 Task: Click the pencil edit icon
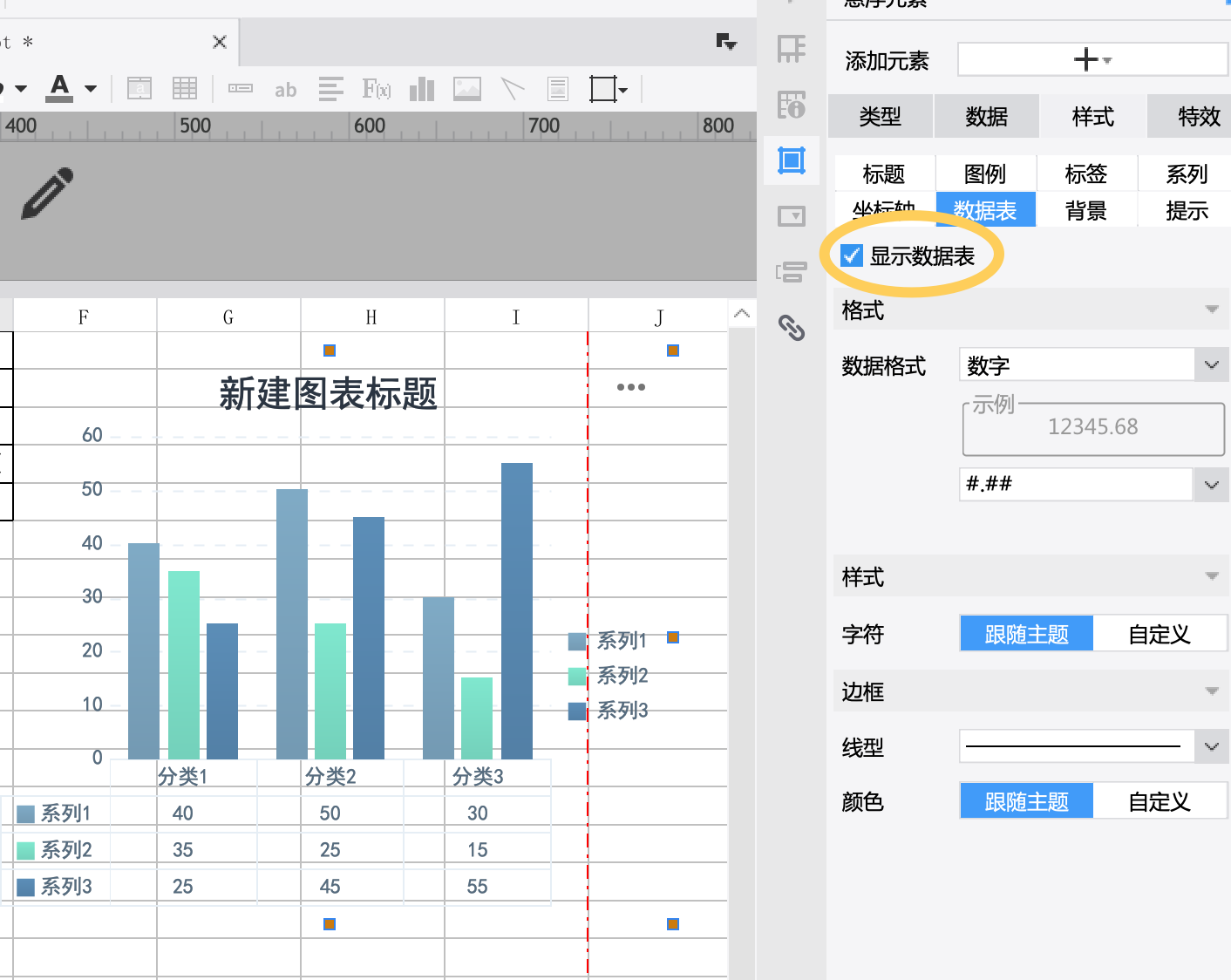47,193
